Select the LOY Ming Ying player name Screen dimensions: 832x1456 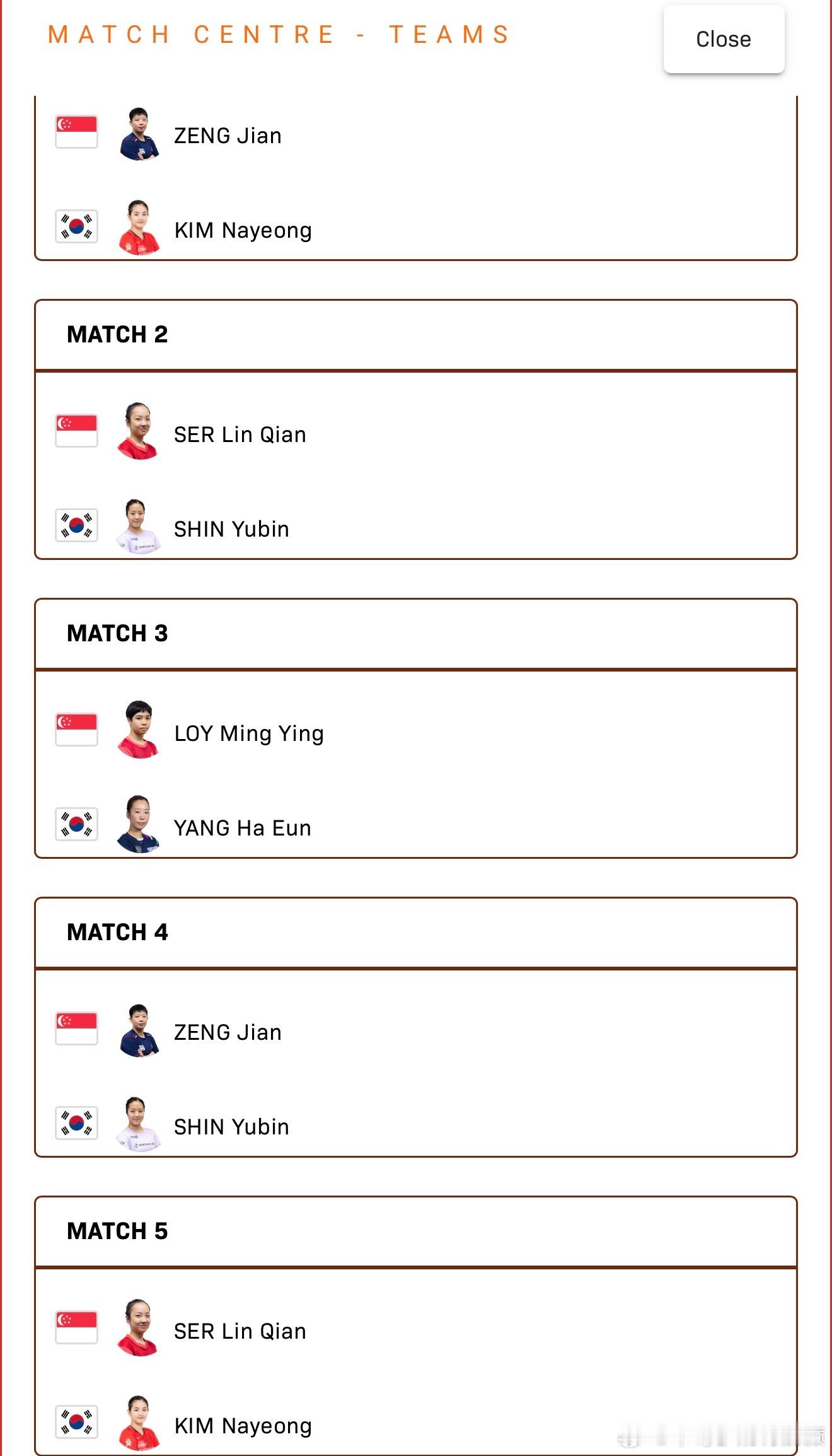click(x=249, y=733)
